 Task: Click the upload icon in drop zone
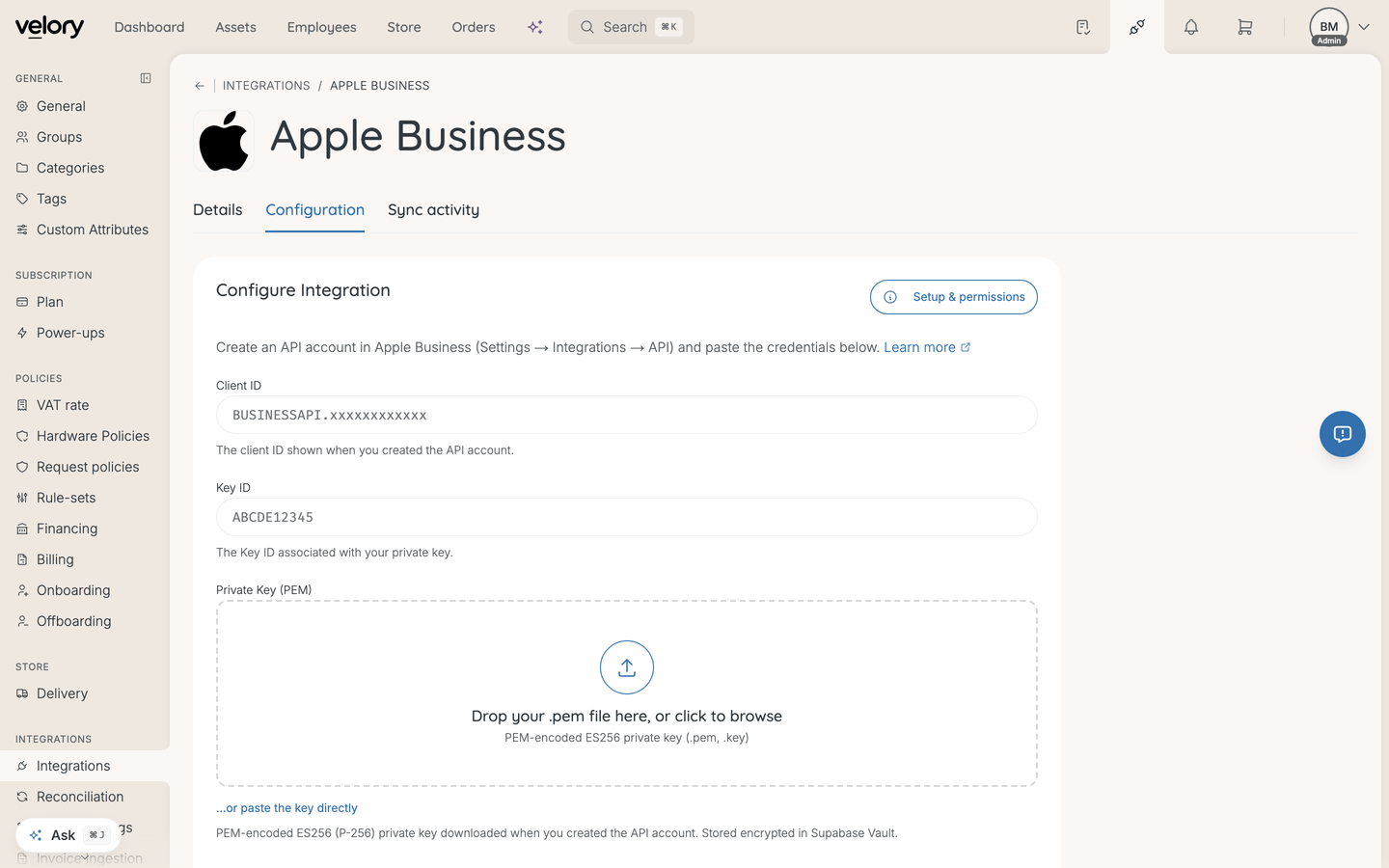pos(627,667)
